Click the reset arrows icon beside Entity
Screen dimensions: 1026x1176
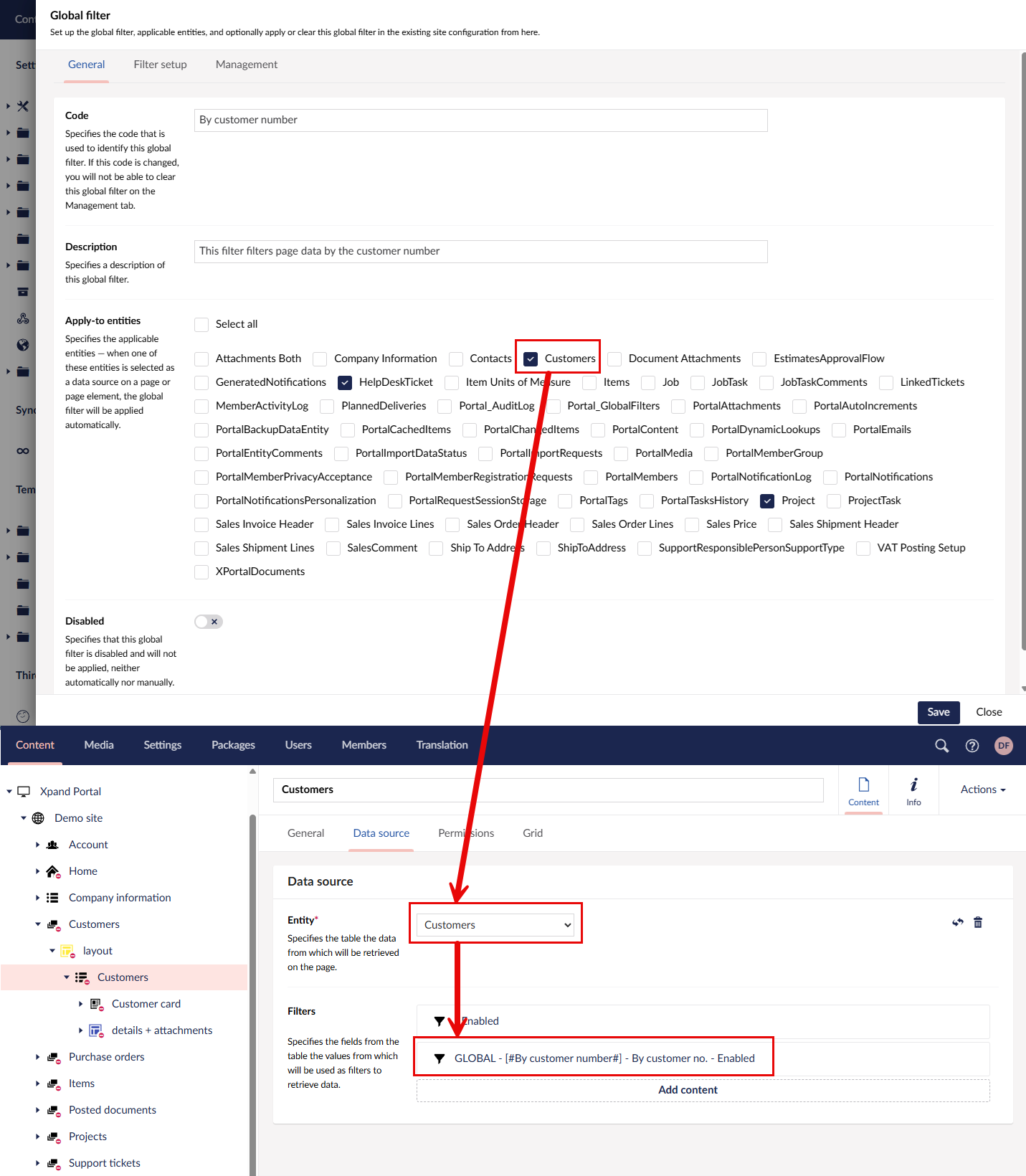(957, 922)
